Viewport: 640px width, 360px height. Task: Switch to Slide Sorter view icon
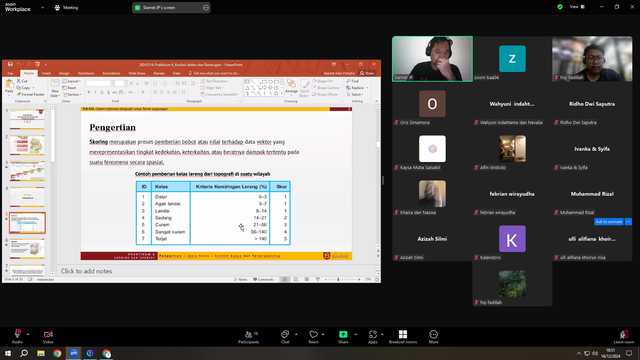point(296,280)
